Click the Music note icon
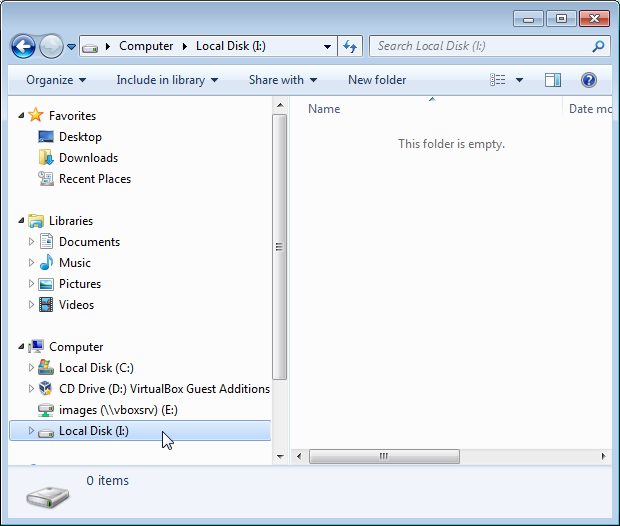The width and height of the screenshot is (620, 526). point(46,263)
